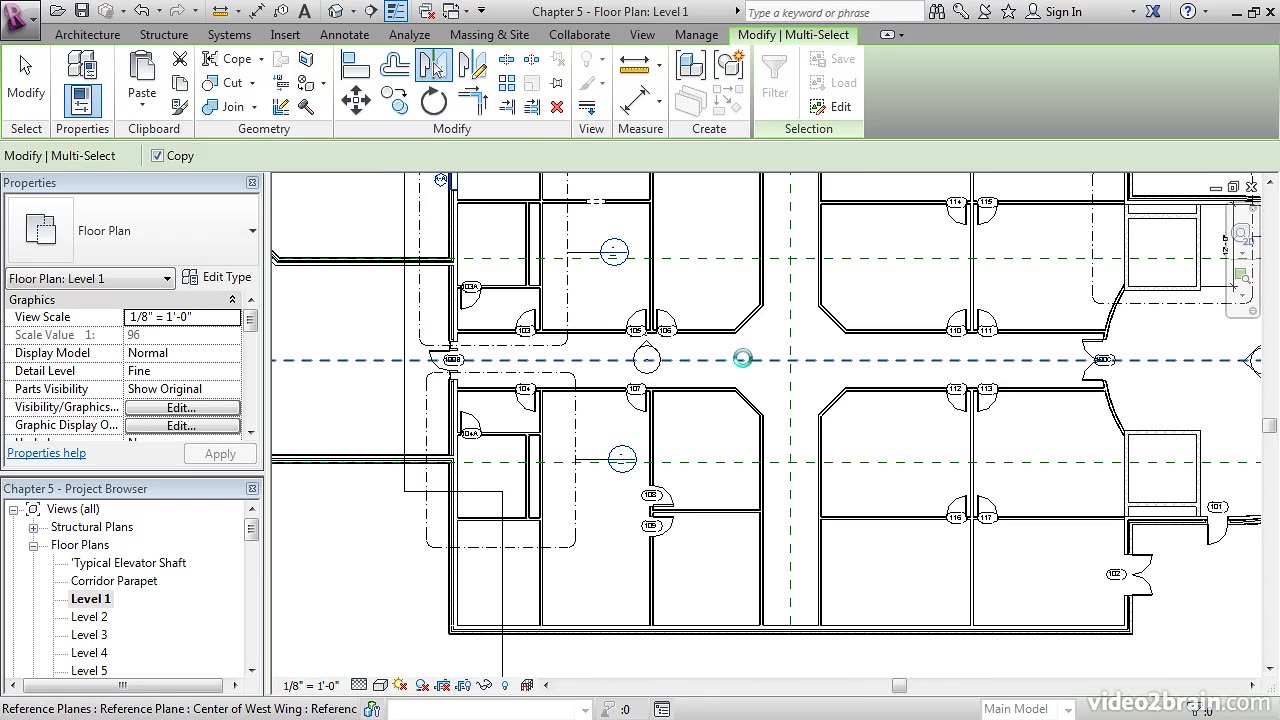
Task: Open the Collaborate ribbon tab
Action: (x=579, y=34)
